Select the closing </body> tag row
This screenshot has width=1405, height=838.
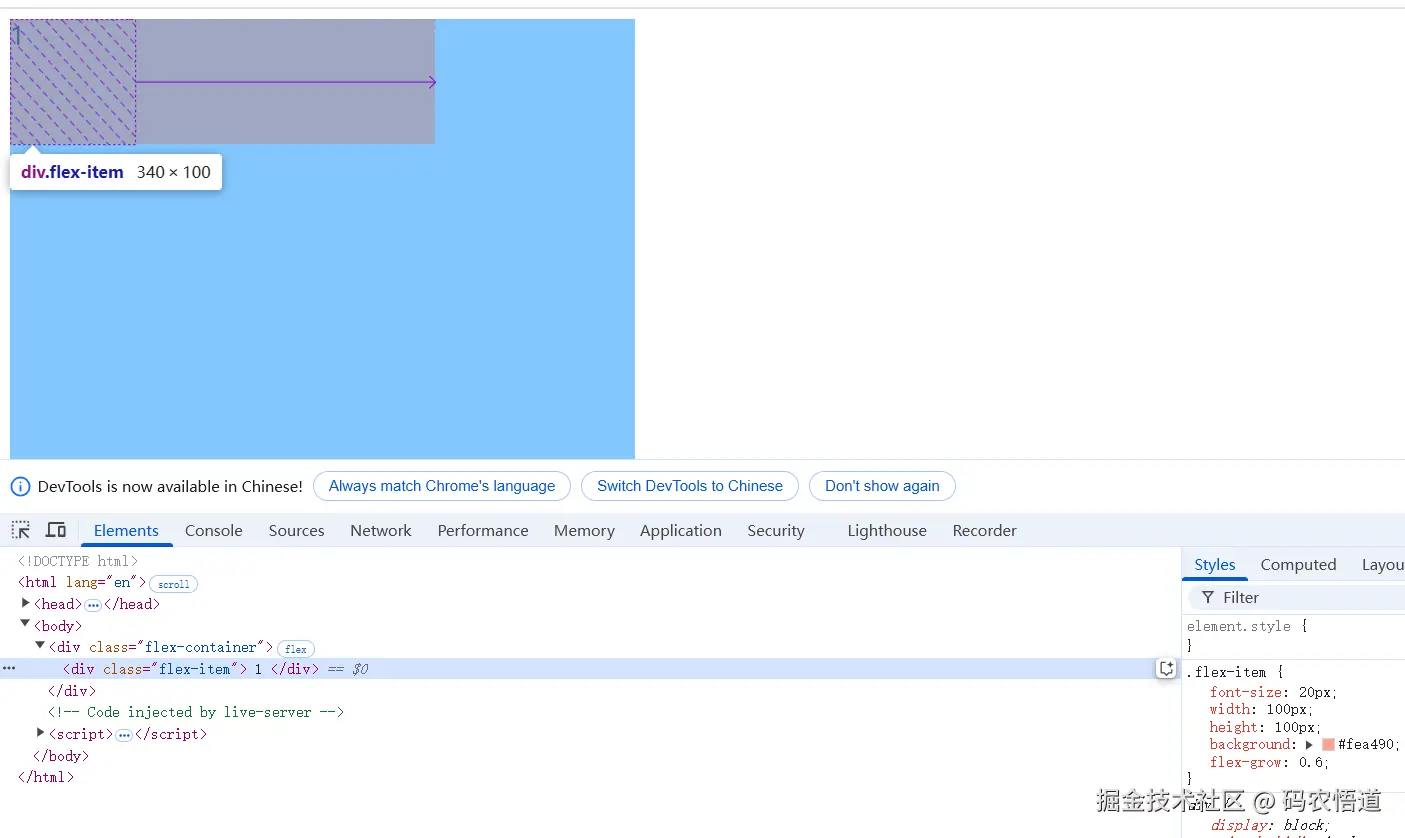[x=61, y=756]
